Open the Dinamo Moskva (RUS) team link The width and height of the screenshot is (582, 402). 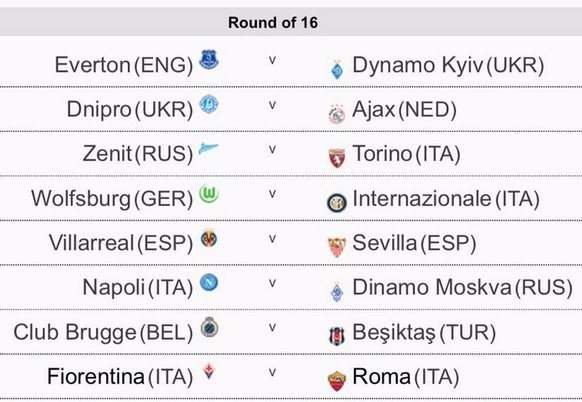coord(462,288)
